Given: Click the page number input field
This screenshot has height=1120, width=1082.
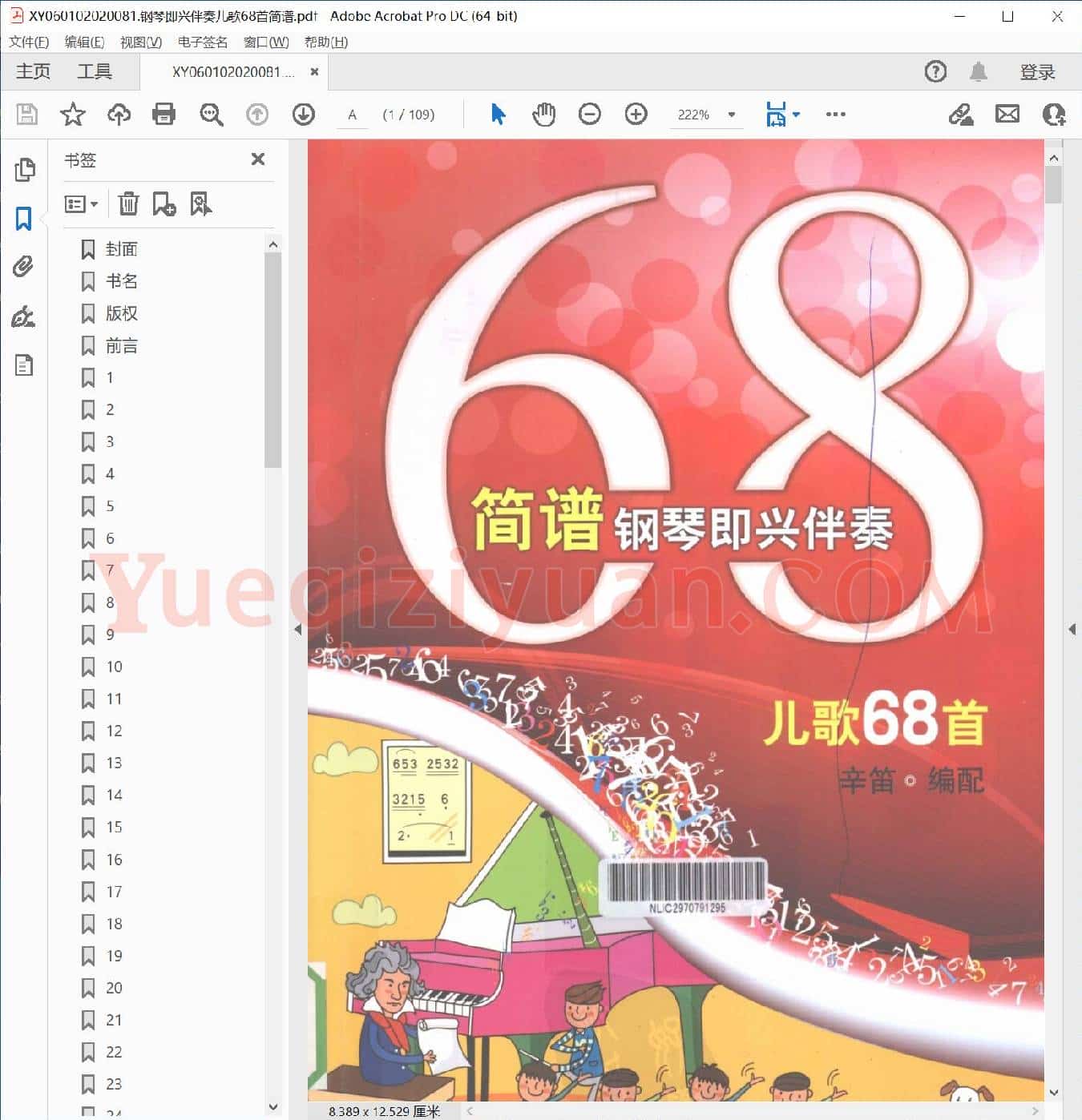Looking at the screenshot, I should click(x=352, y=115).
